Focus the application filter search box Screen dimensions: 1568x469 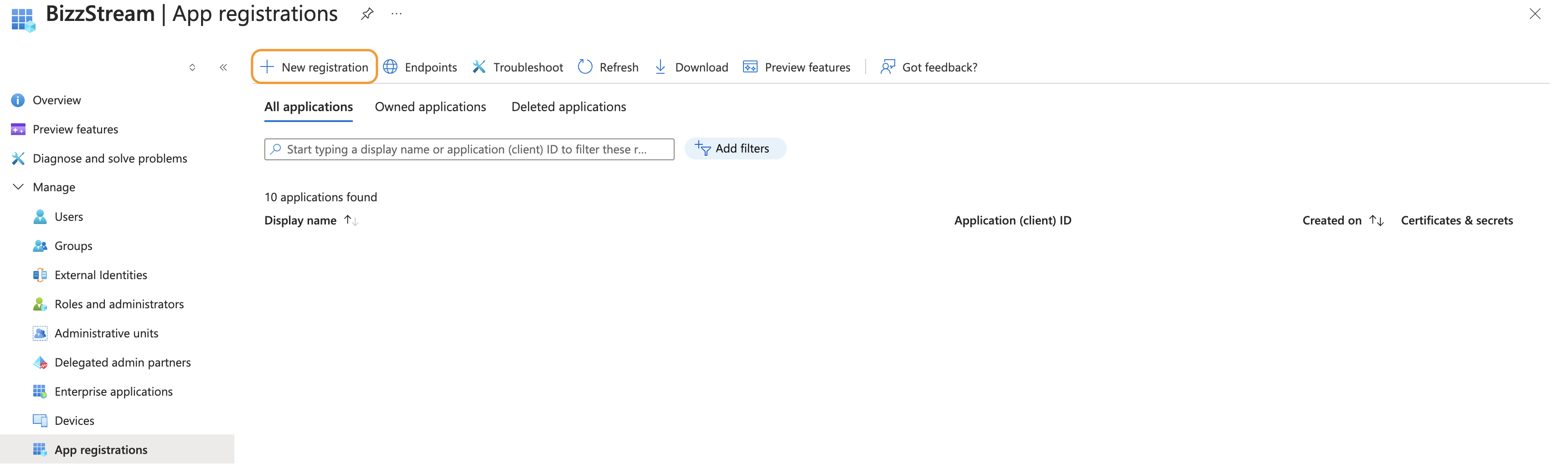[469, 149]
